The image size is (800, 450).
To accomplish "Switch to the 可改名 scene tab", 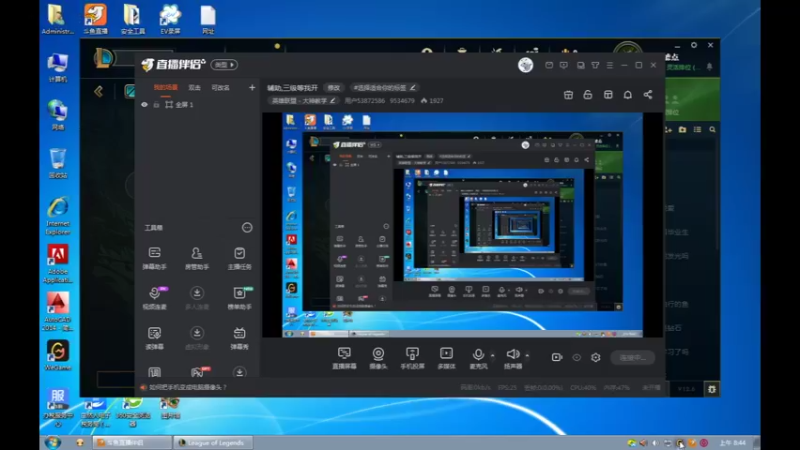I will click(220, 88).
